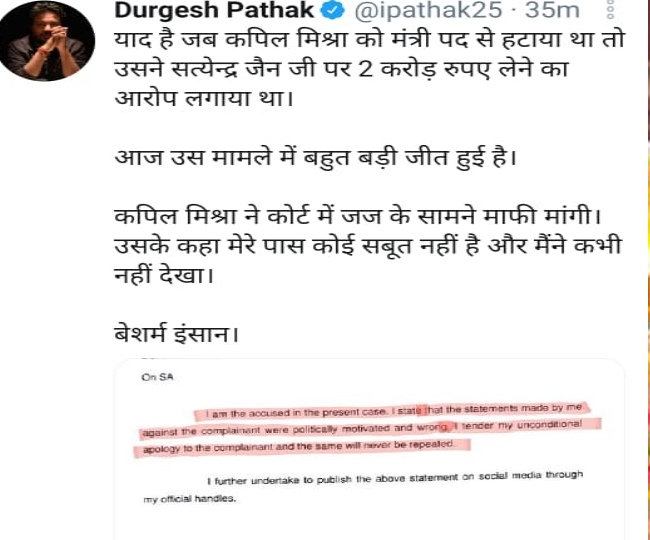Click highlighted line 'I am the accused'
The image size is (650, 540).
[x=393, y=411]
